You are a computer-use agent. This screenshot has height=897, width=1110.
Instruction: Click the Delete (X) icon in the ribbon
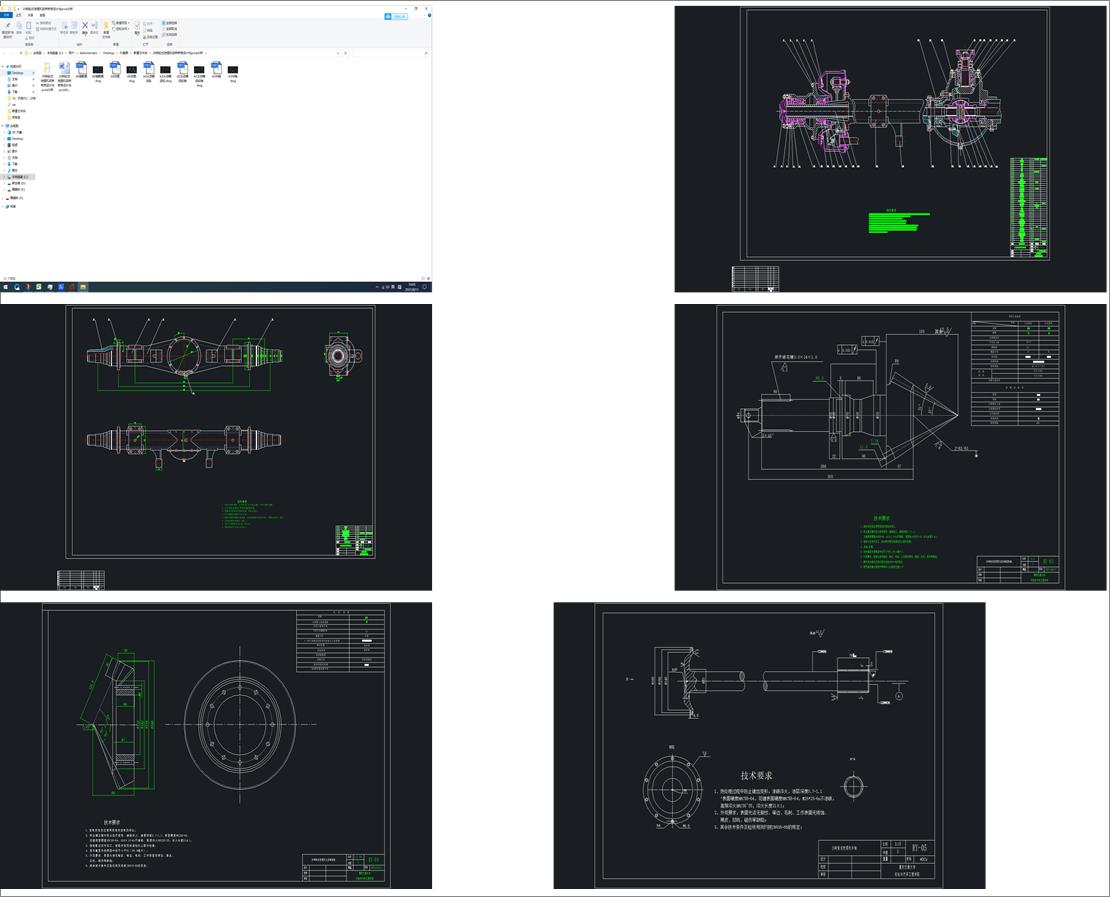84,26
